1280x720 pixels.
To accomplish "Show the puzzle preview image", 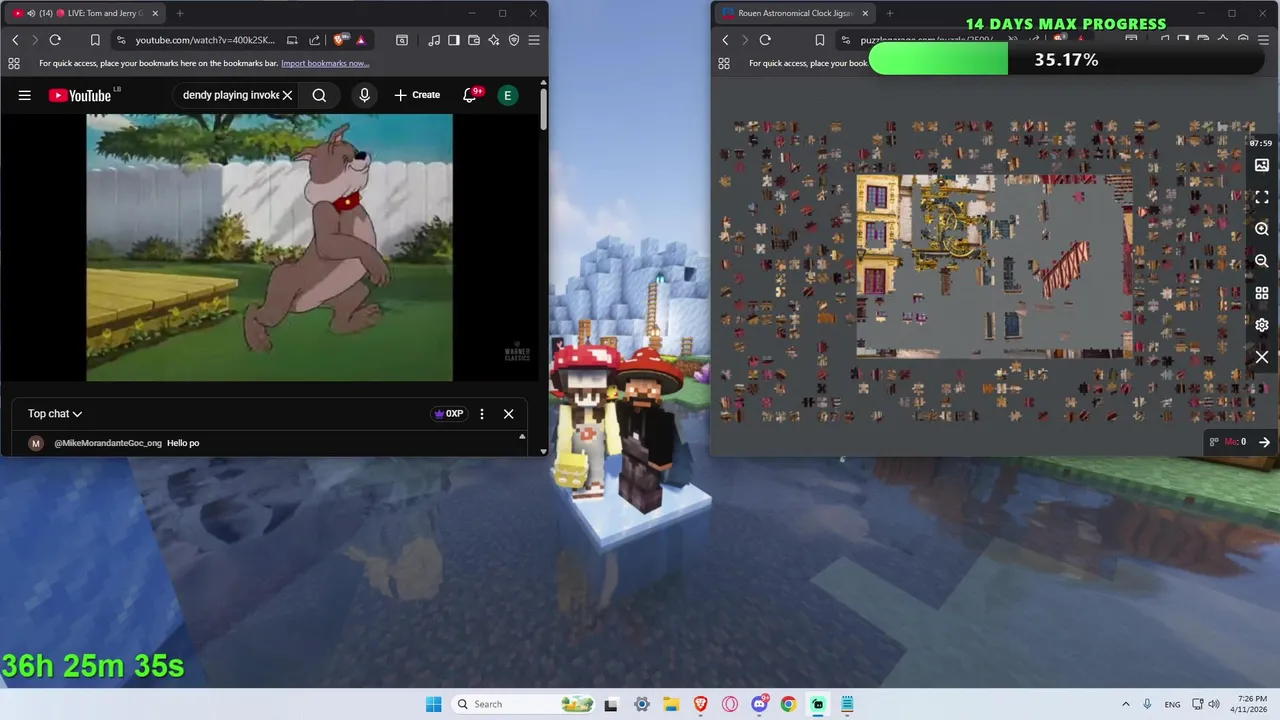I will coord(1262,165).
